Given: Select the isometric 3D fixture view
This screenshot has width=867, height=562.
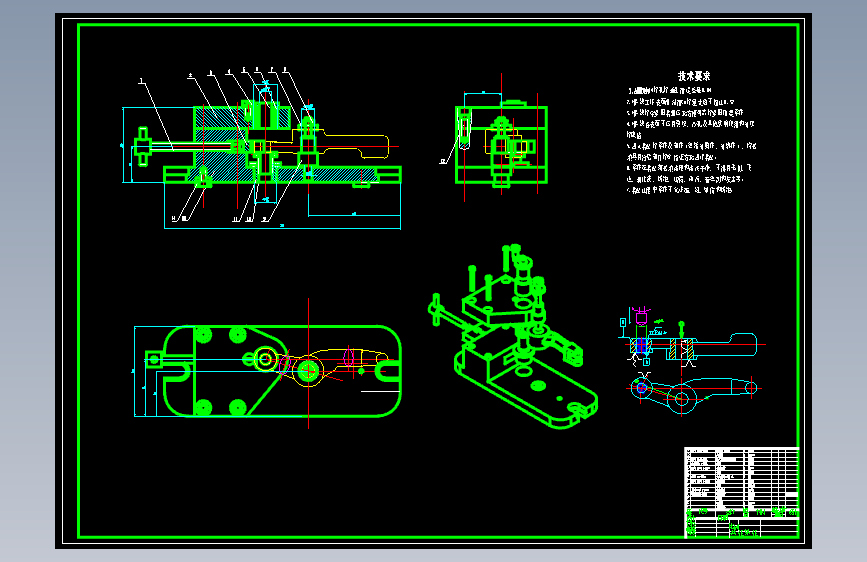Looking at the screenshot, I should pyautogui.click(x=513, y=336).
